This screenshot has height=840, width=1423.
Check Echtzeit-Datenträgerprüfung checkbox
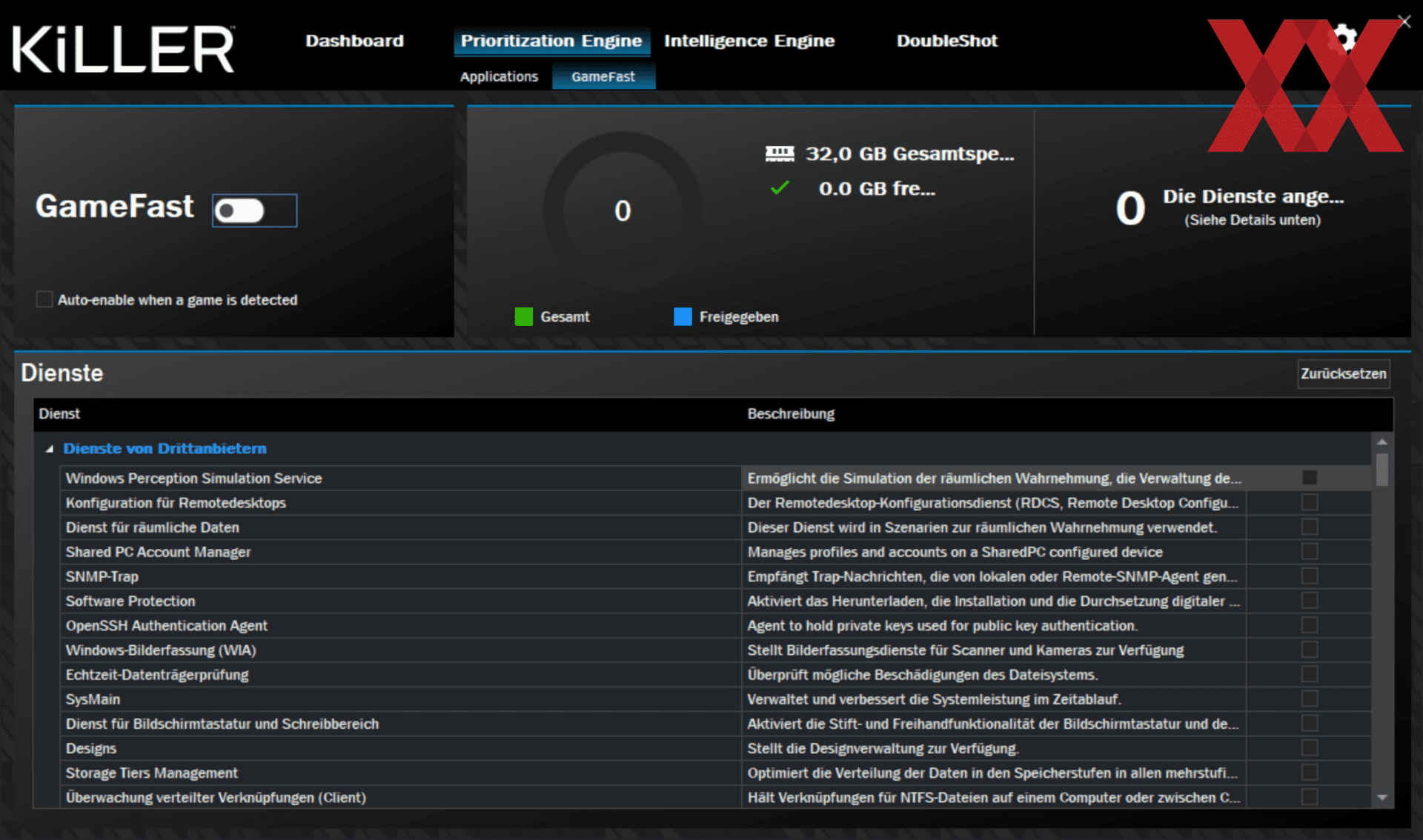pos(1310,674)
